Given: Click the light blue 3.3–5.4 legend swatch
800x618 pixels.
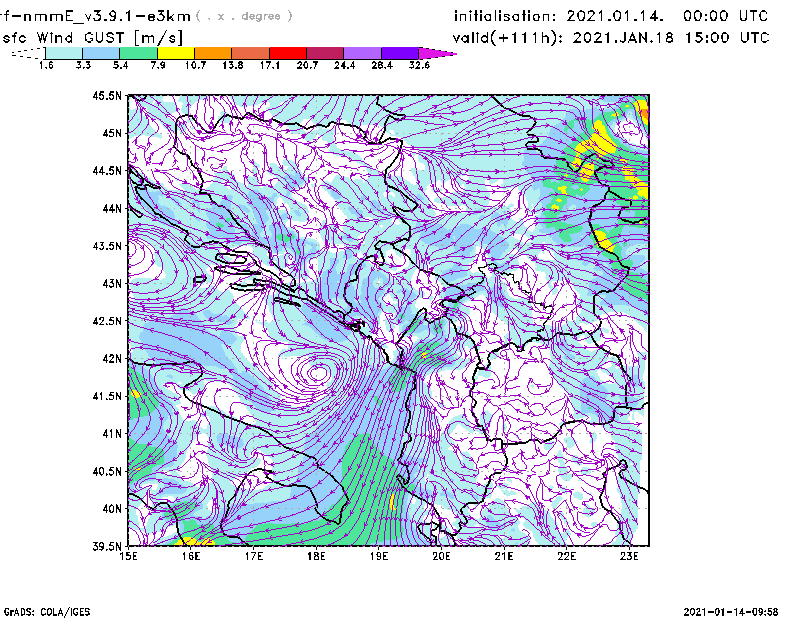Looking at the screenshot, I should tap(101, 53).
